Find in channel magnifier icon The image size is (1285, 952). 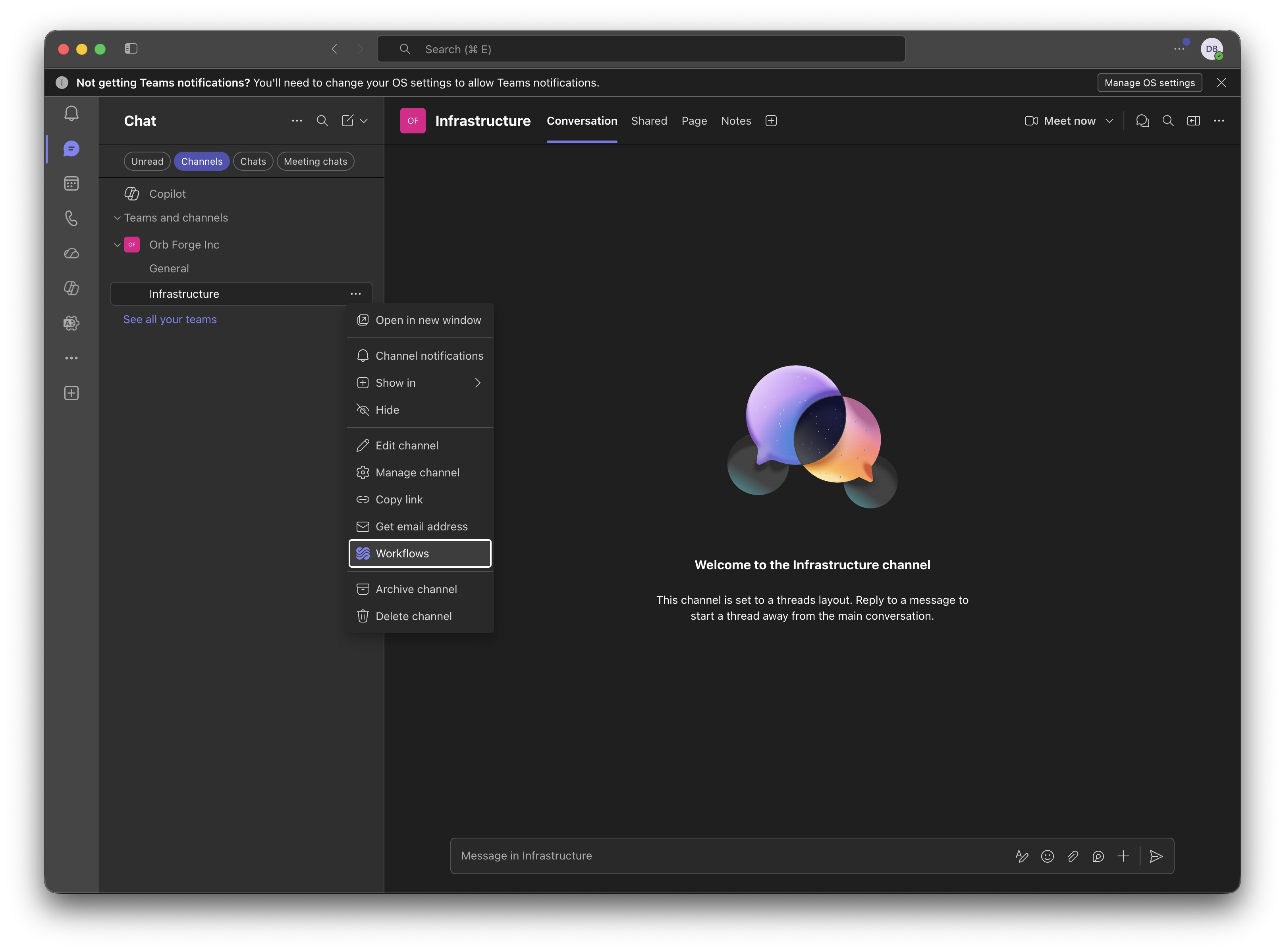click(1168, 121)
